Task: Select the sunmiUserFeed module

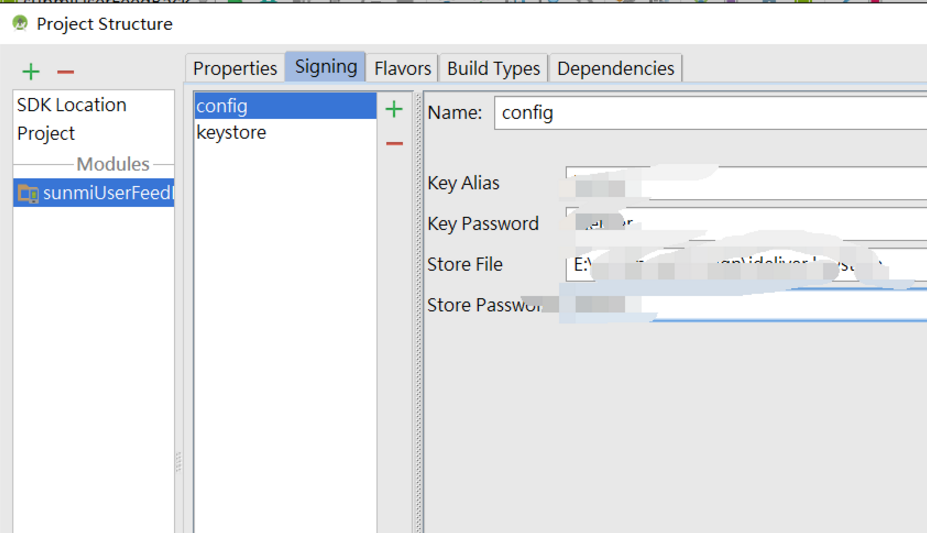Action: [x=95, y=193]
